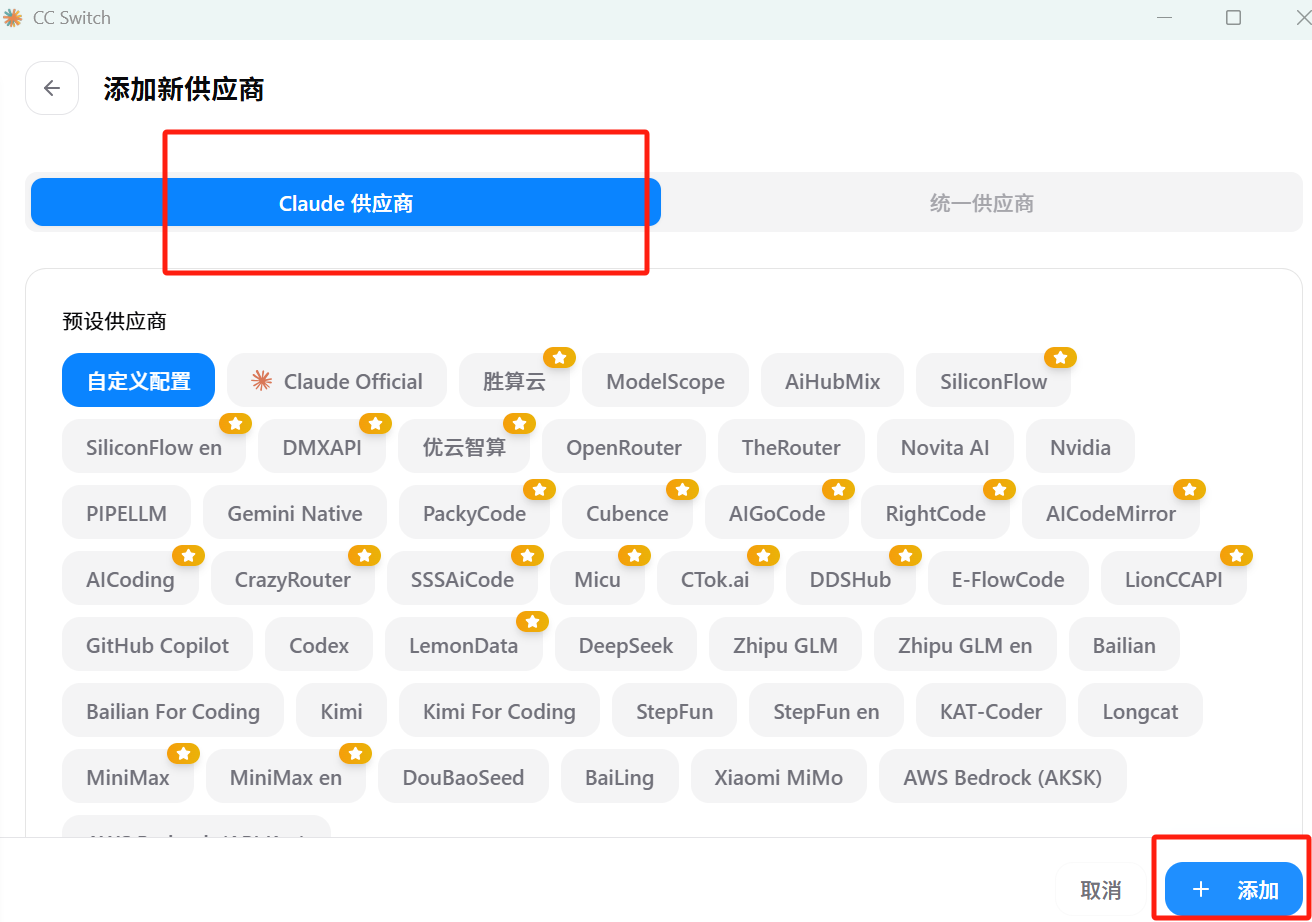Choose the BaiLing provider
This screenshot has height=922, width=1312.
(x=619, y=777)
